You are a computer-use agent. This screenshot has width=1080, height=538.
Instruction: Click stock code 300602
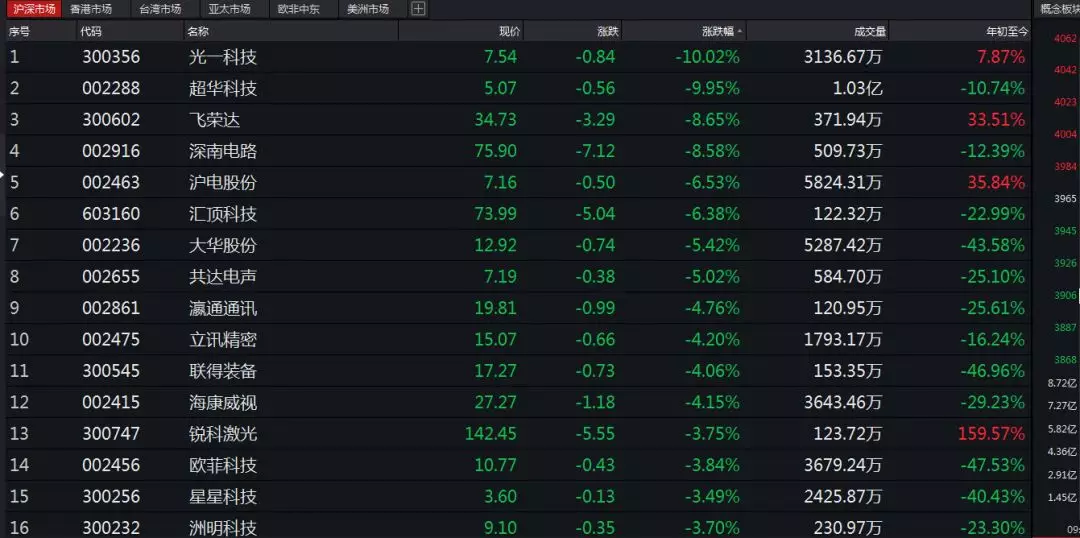pyautogui.click(x=111, y=120)
